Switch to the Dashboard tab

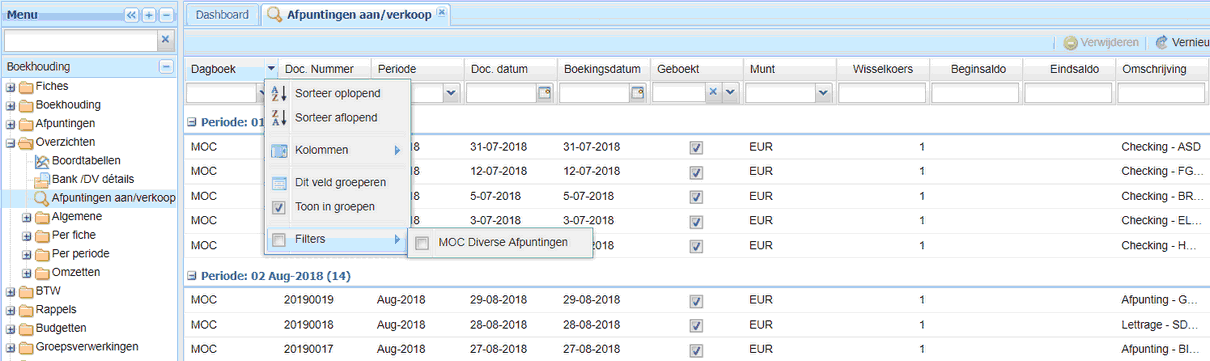tap(222, 15)
